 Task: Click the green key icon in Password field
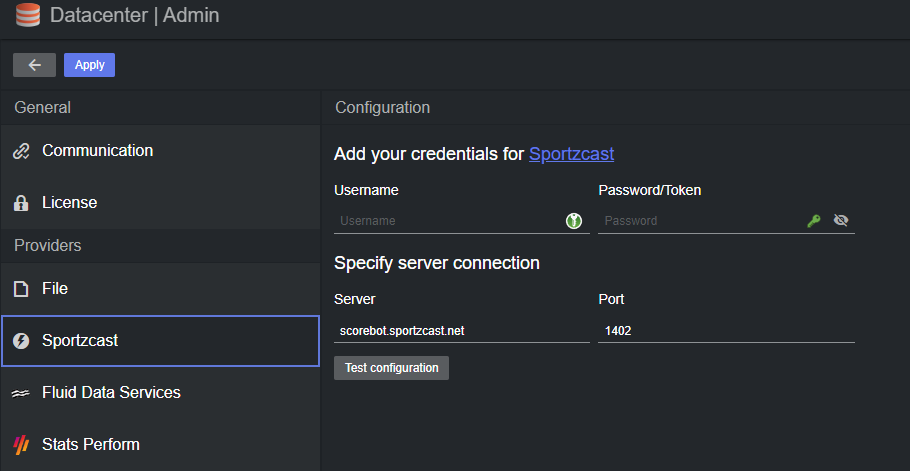(x=814, y=221)
